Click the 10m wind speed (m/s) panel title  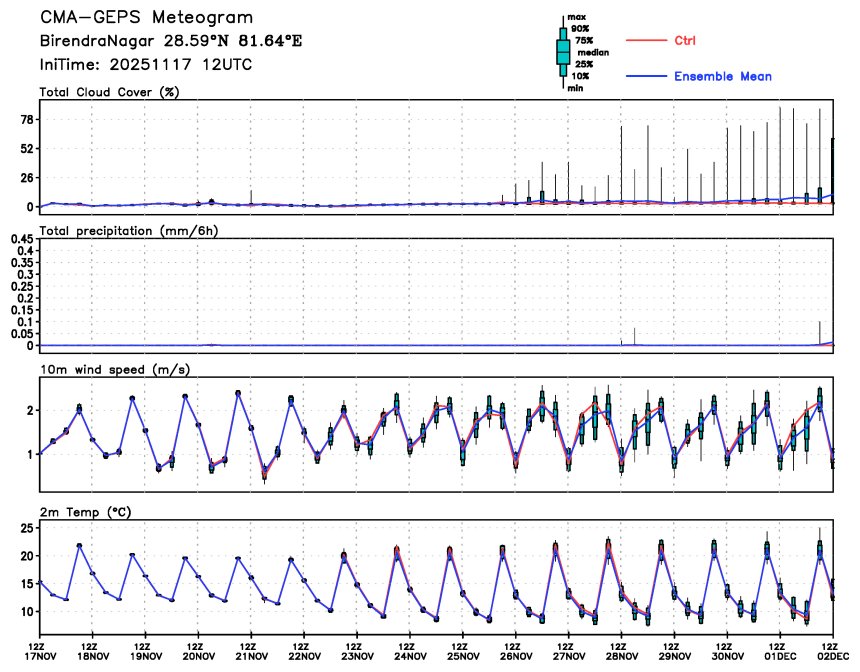tap(115, 370)
